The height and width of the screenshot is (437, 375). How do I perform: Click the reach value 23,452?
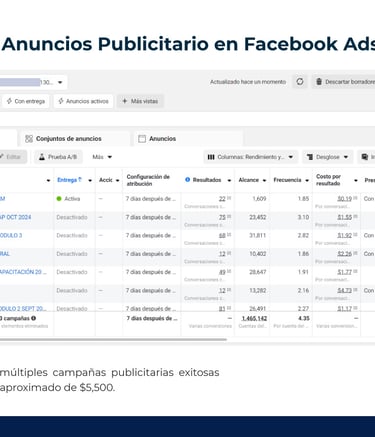[x=258, y=217]
